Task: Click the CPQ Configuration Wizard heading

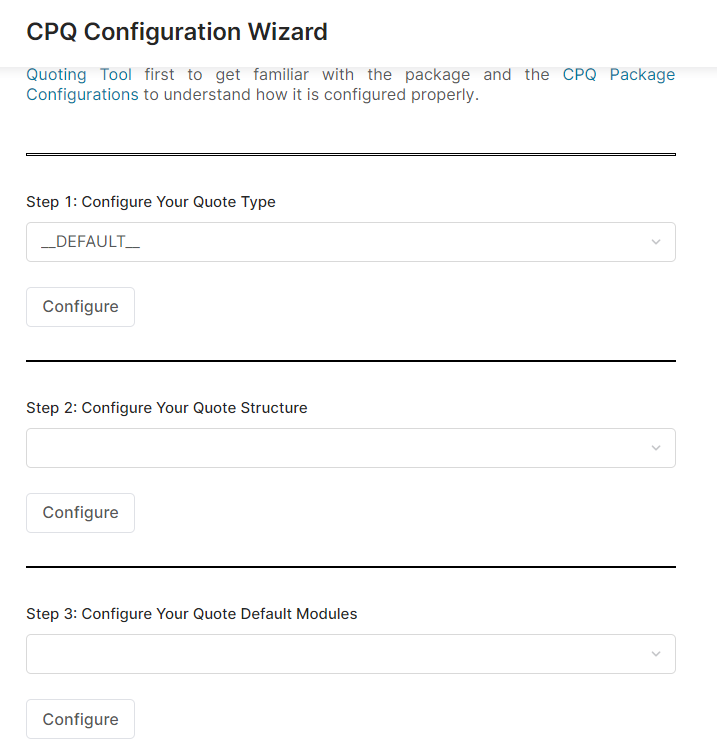Action: coord(177,32)
